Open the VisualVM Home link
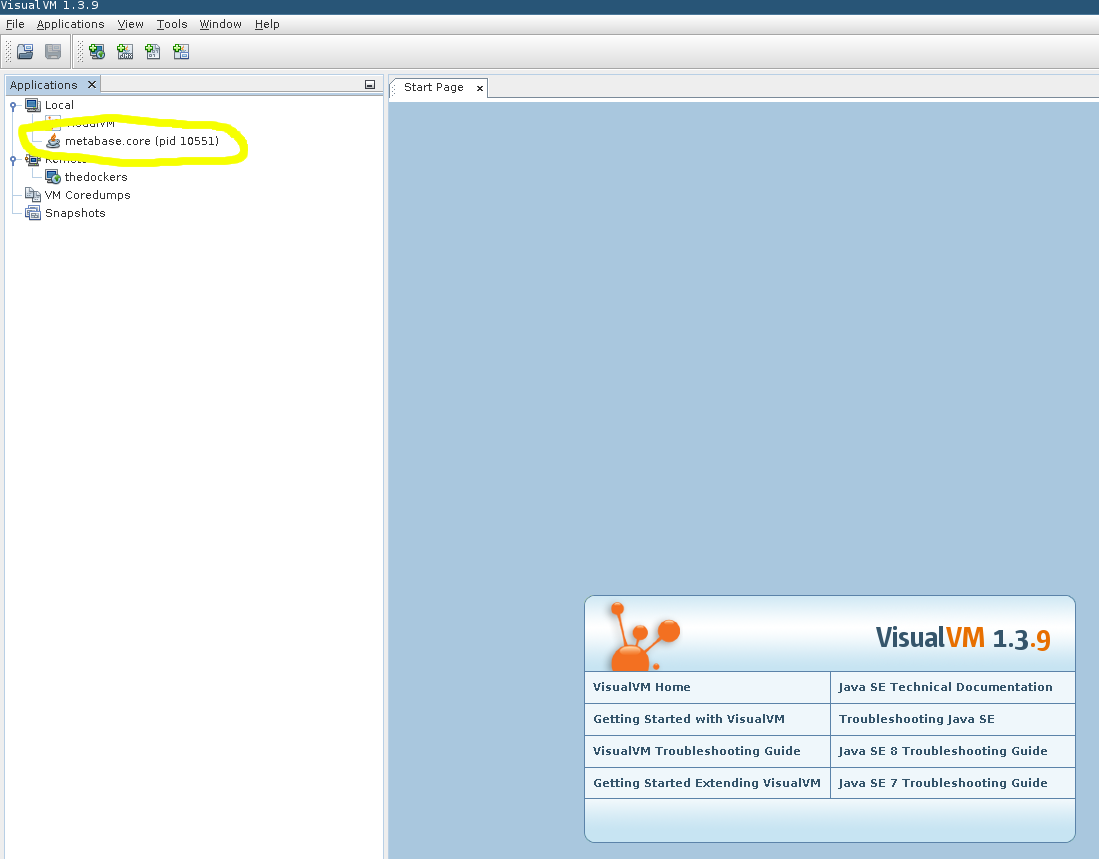The image size is (1099, 859). pos(642,687)
